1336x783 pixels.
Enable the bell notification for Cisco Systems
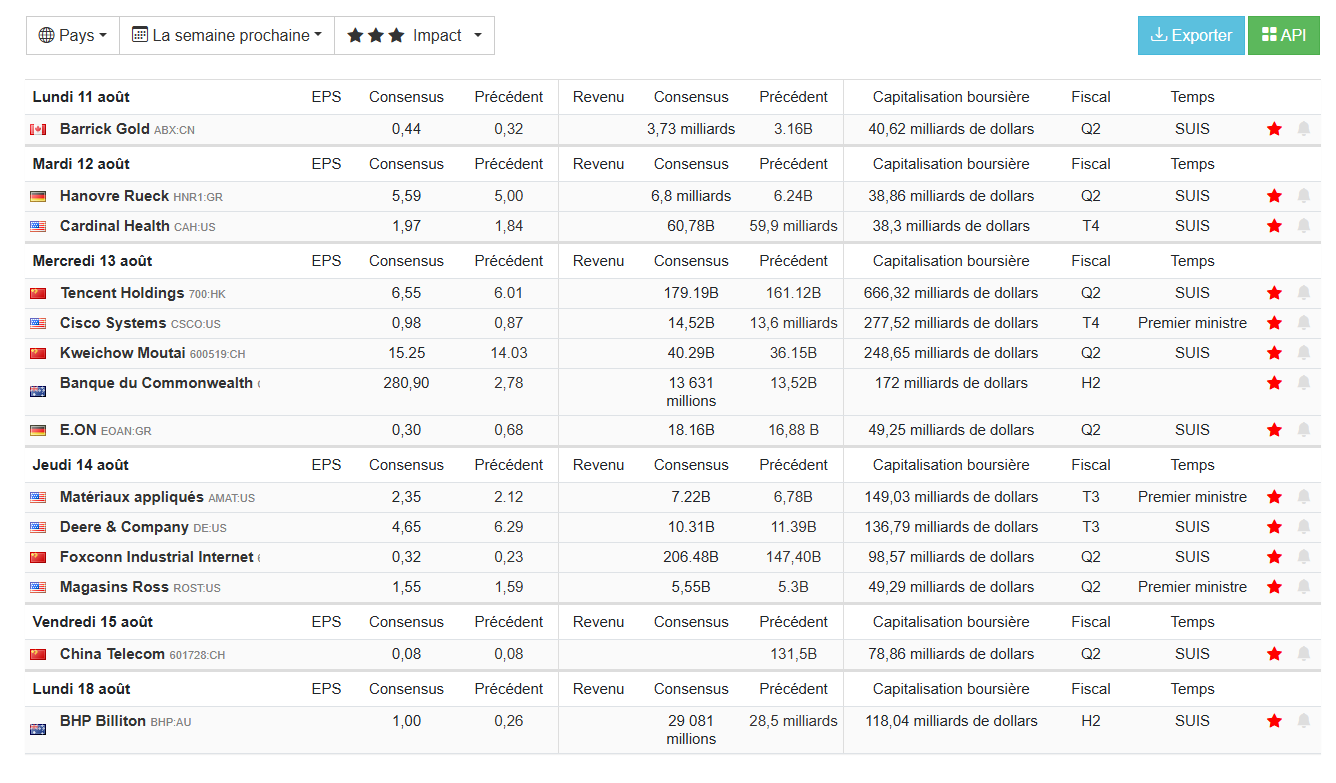pyautogui.click(x=1304, y=323)
